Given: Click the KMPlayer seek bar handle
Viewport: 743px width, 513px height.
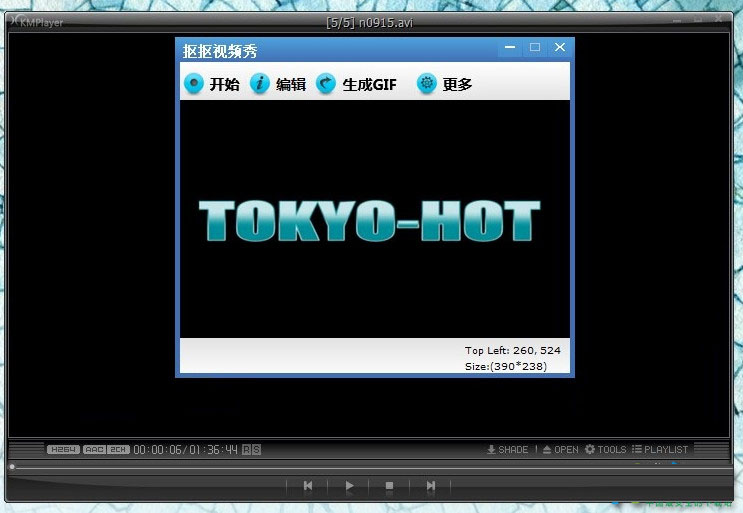Looking at the screenshot, I should coord(12,467).
